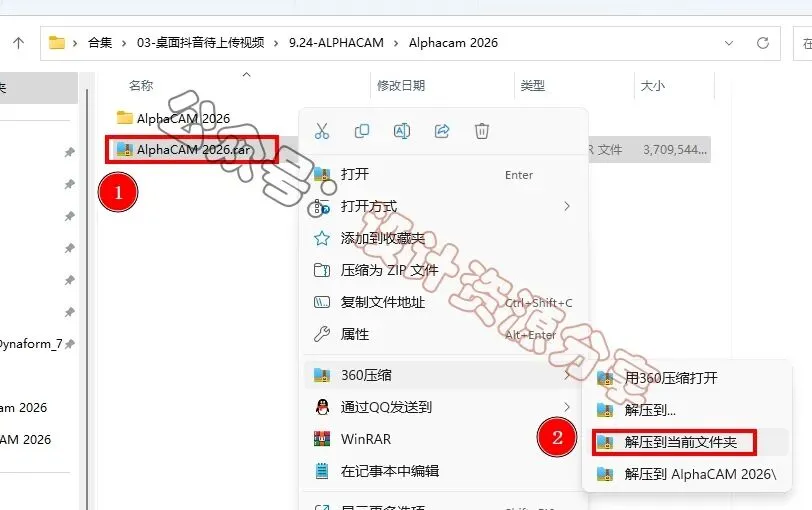Click the path icon beside 复制文件地址
This screenshot has width=812, height=510.
tap(322, 302)
